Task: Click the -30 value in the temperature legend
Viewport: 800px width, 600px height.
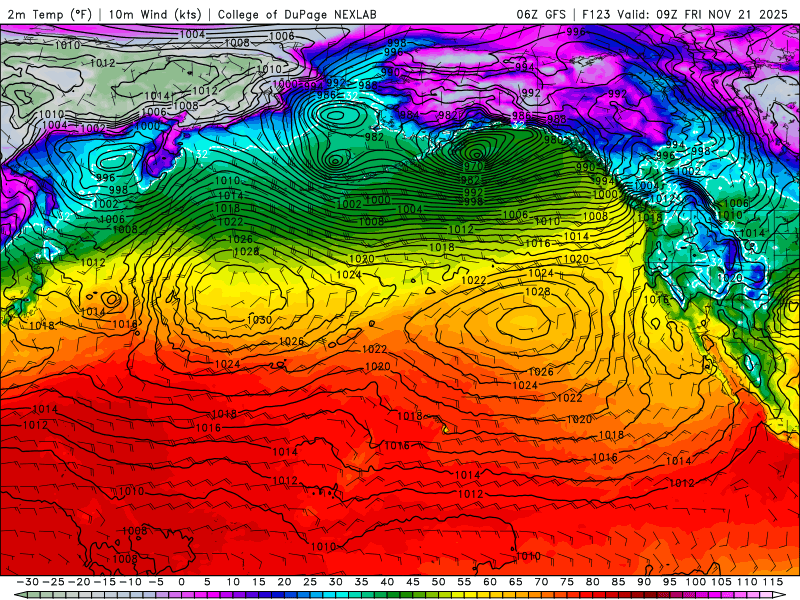Action: (x=28, y=582)
